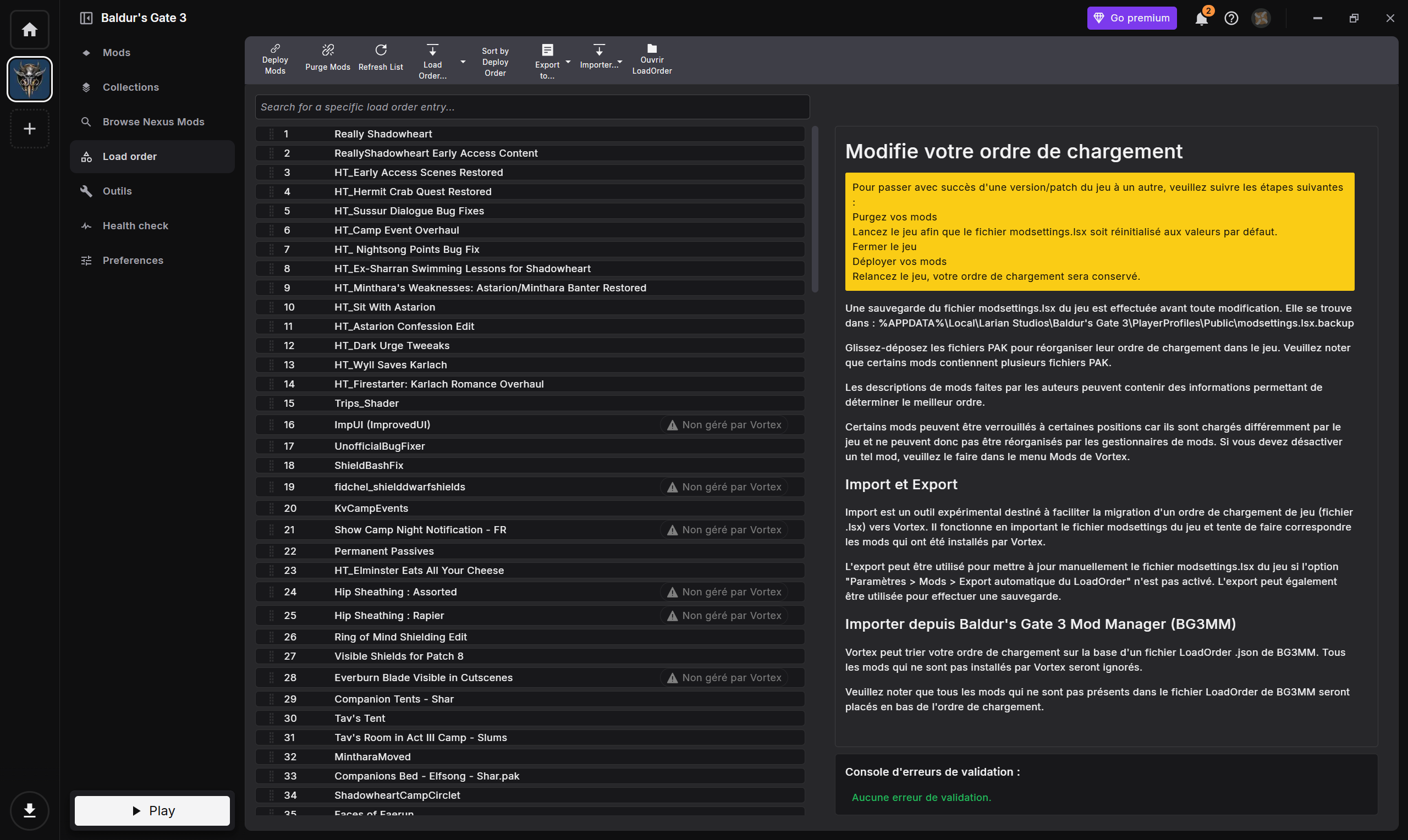1408x840 pixels.
Task: Launch the game with the Play button
Action: point(152,810)
